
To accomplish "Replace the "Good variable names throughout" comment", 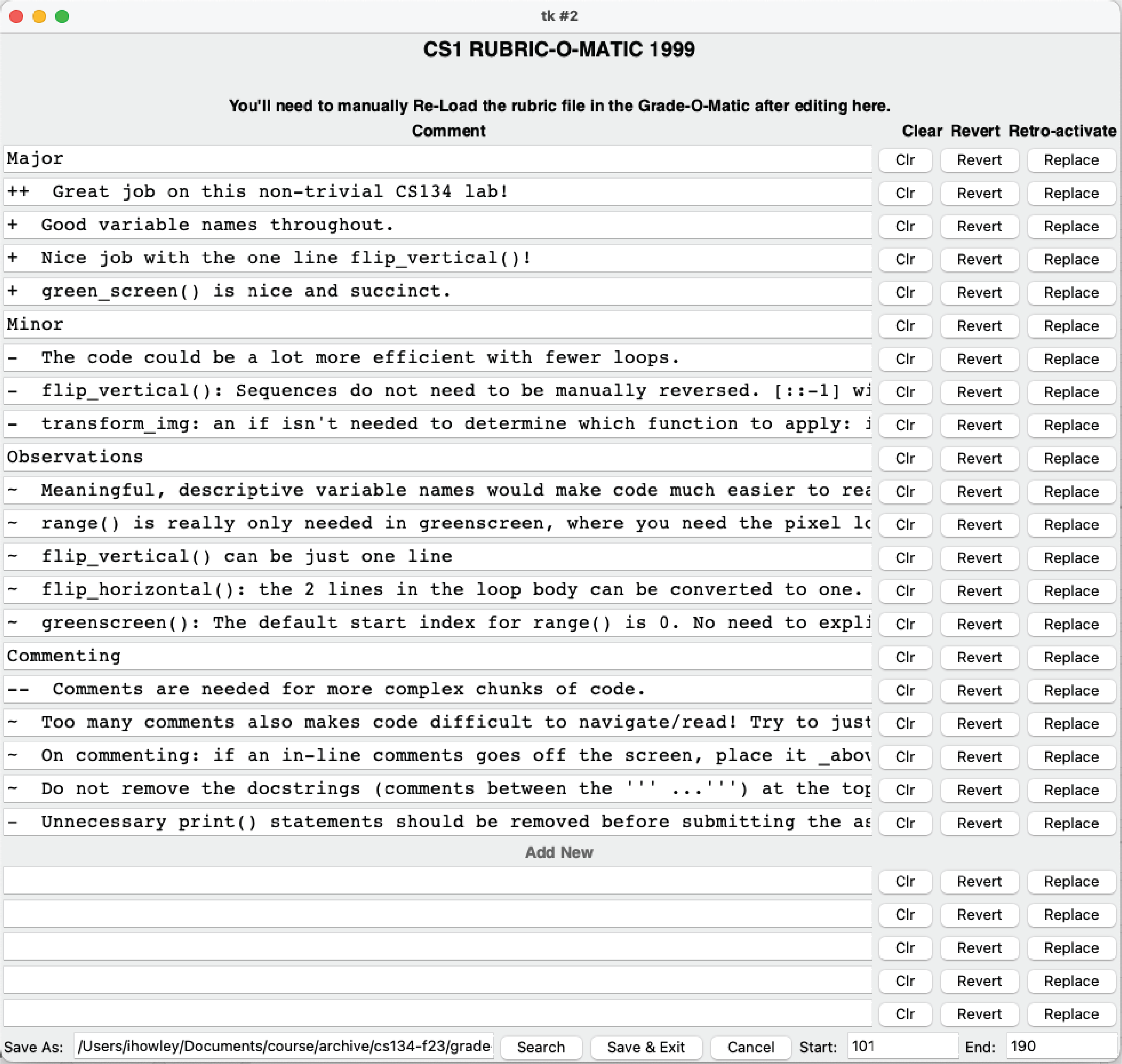I will [x=1071, y=226].
